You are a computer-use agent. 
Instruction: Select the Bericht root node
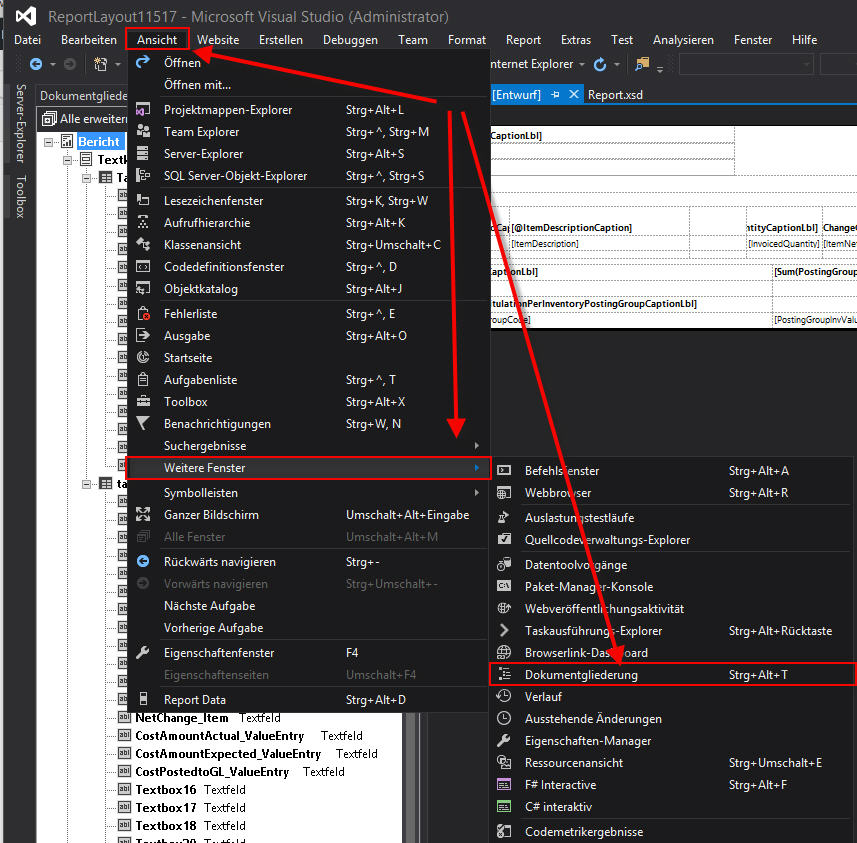98,142
